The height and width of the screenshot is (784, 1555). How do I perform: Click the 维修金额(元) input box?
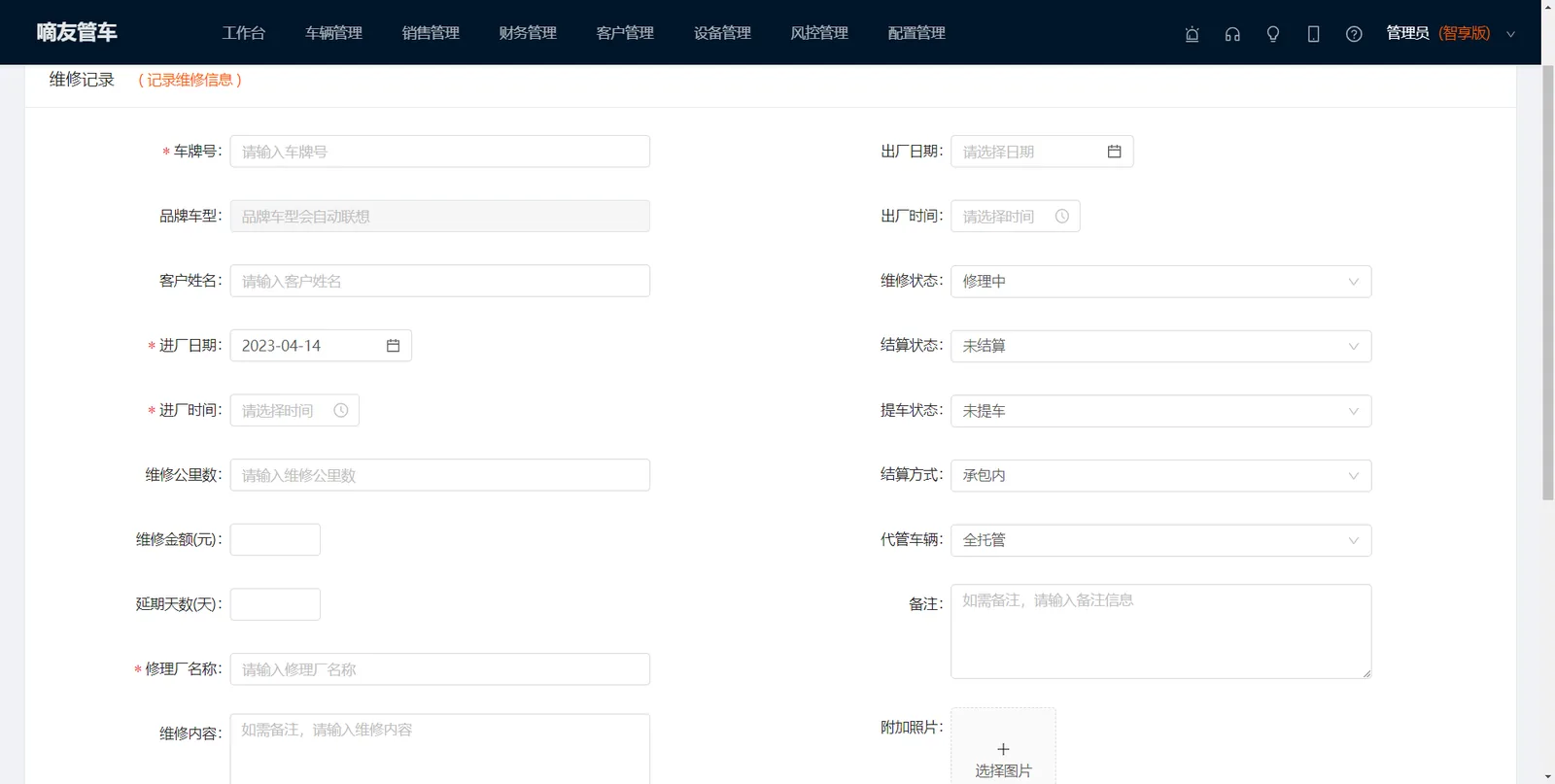275,540
